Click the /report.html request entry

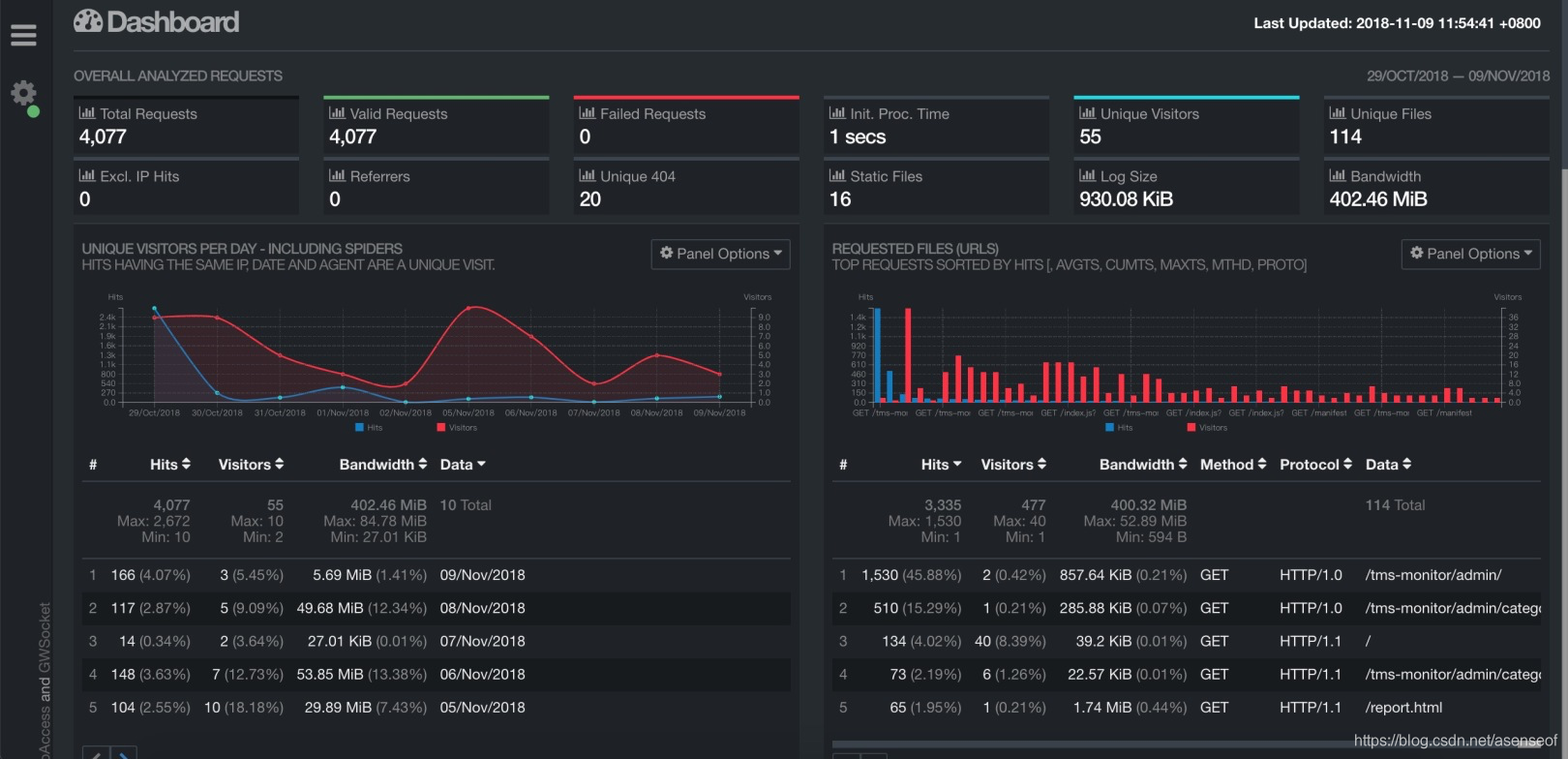(1403, 708)
